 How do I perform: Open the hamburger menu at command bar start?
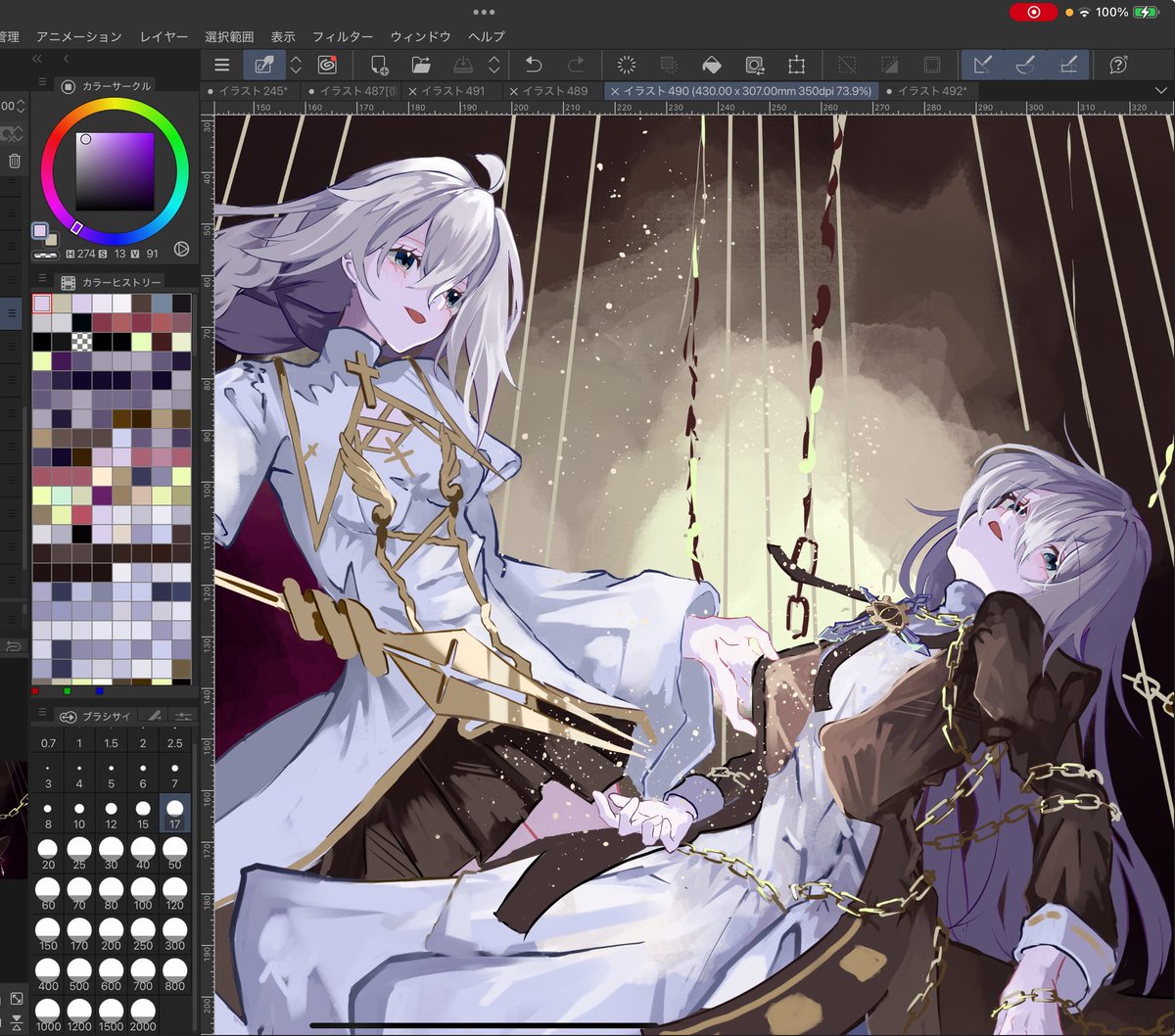tap(222, 66)
